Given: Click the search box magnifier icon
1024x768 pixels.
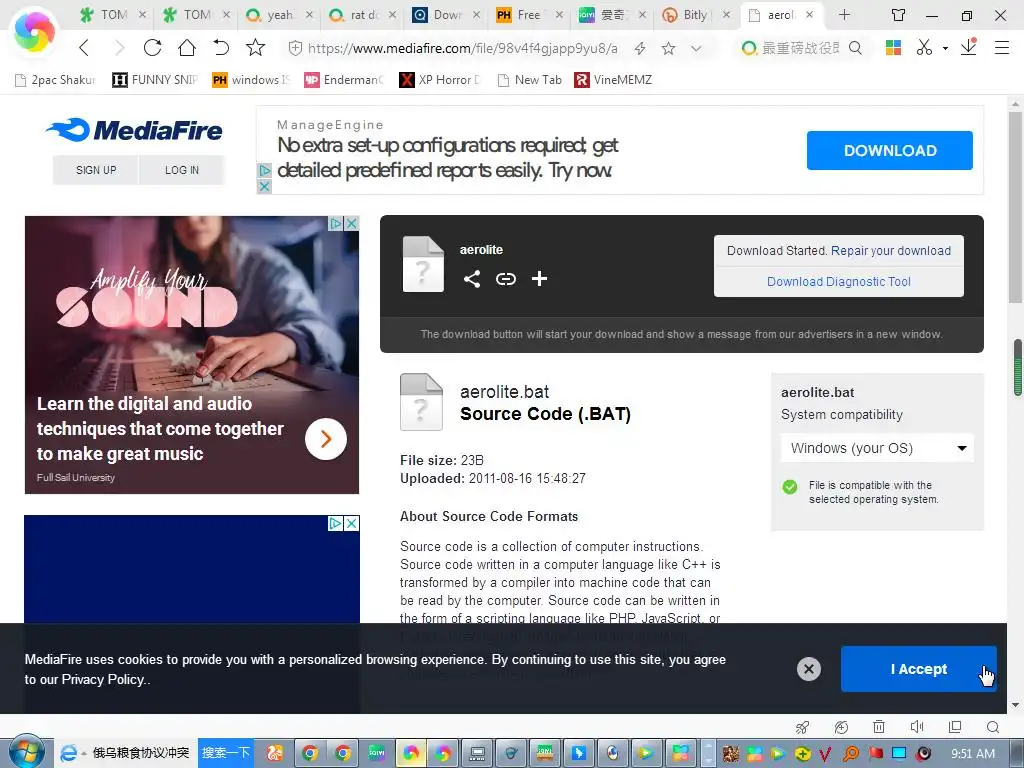Looking at the screenshot, I should 855,48.
